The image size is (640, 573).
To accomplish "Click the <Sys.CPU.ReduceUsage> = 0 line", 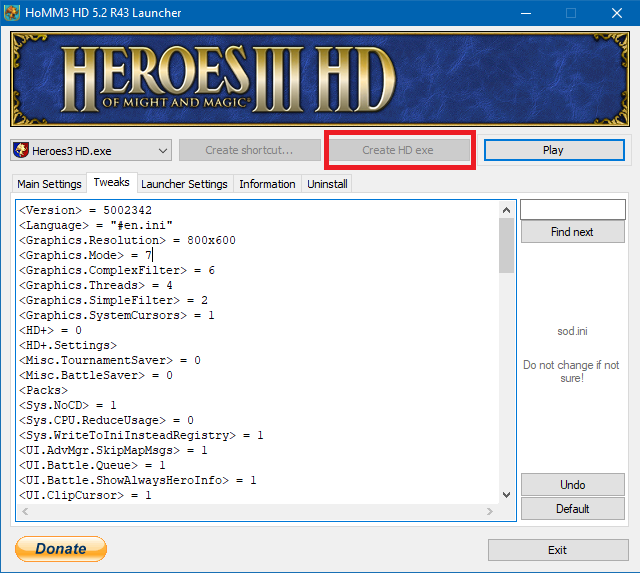I will click(106, 420).
